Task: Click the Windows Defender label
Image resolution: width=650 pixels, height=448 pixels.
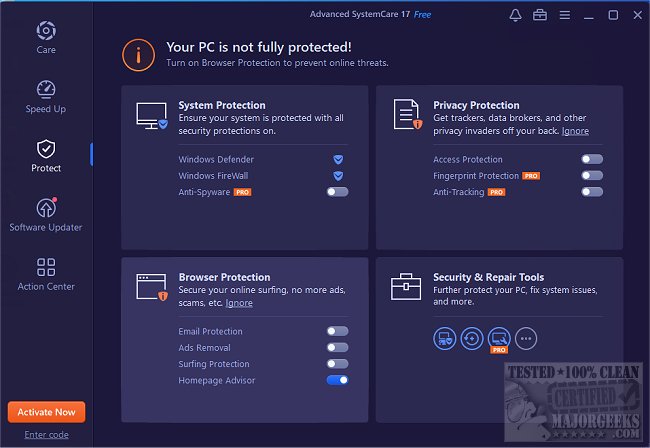Action: [x=216, y=160]
